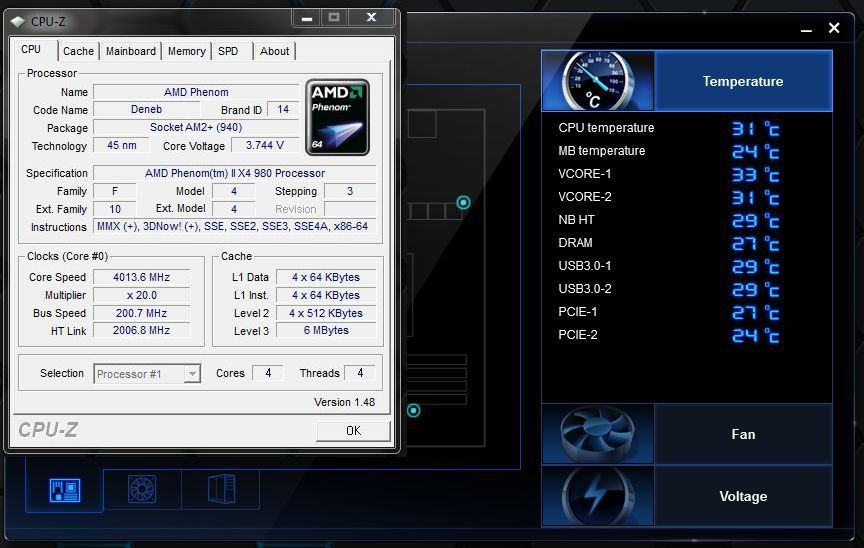This screenshot has height=548, width=864.
Task: Click Level 3 cache value '6 MBytes'
Action: [326, 330]
